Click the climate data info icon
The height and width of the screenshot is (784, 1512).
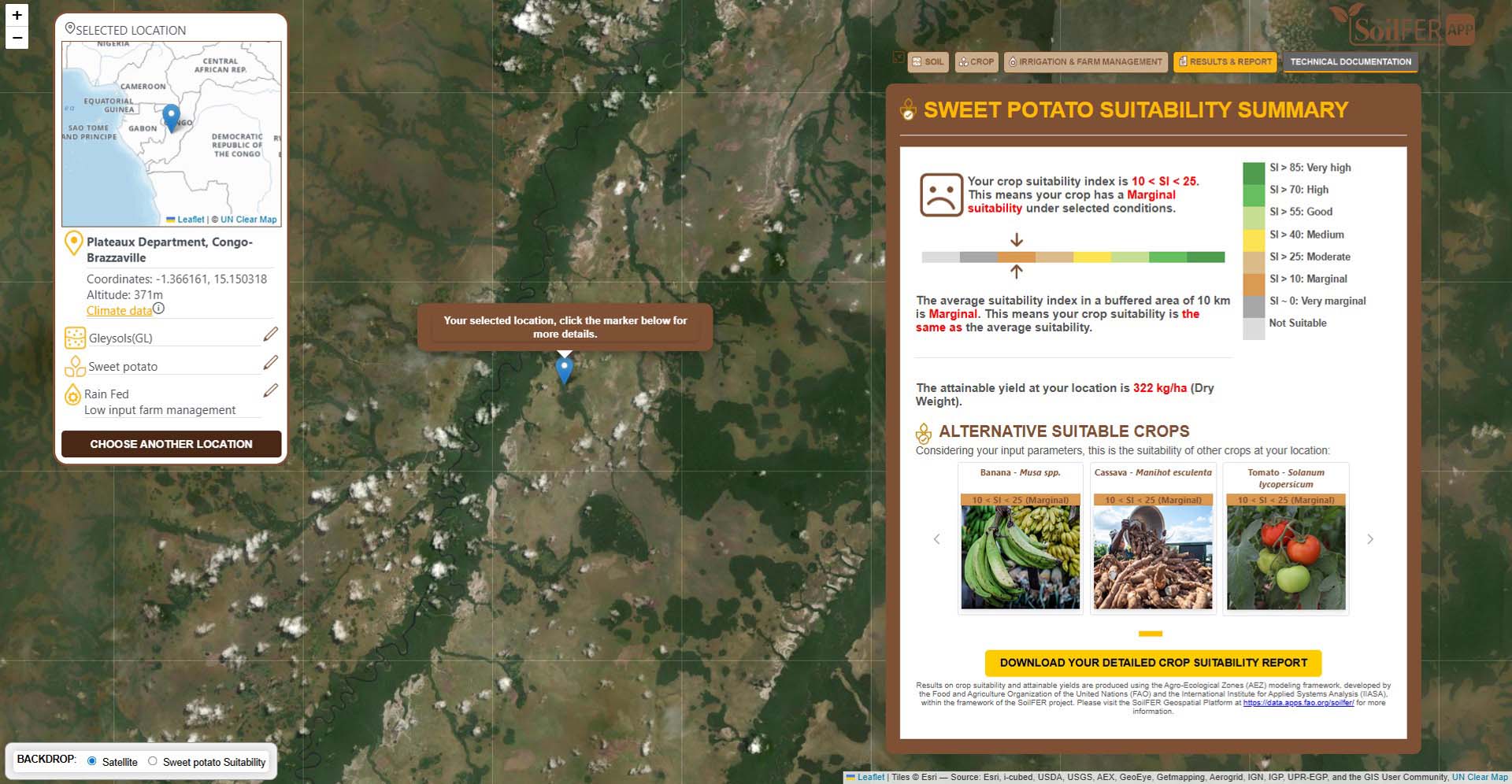pos(158,309)
